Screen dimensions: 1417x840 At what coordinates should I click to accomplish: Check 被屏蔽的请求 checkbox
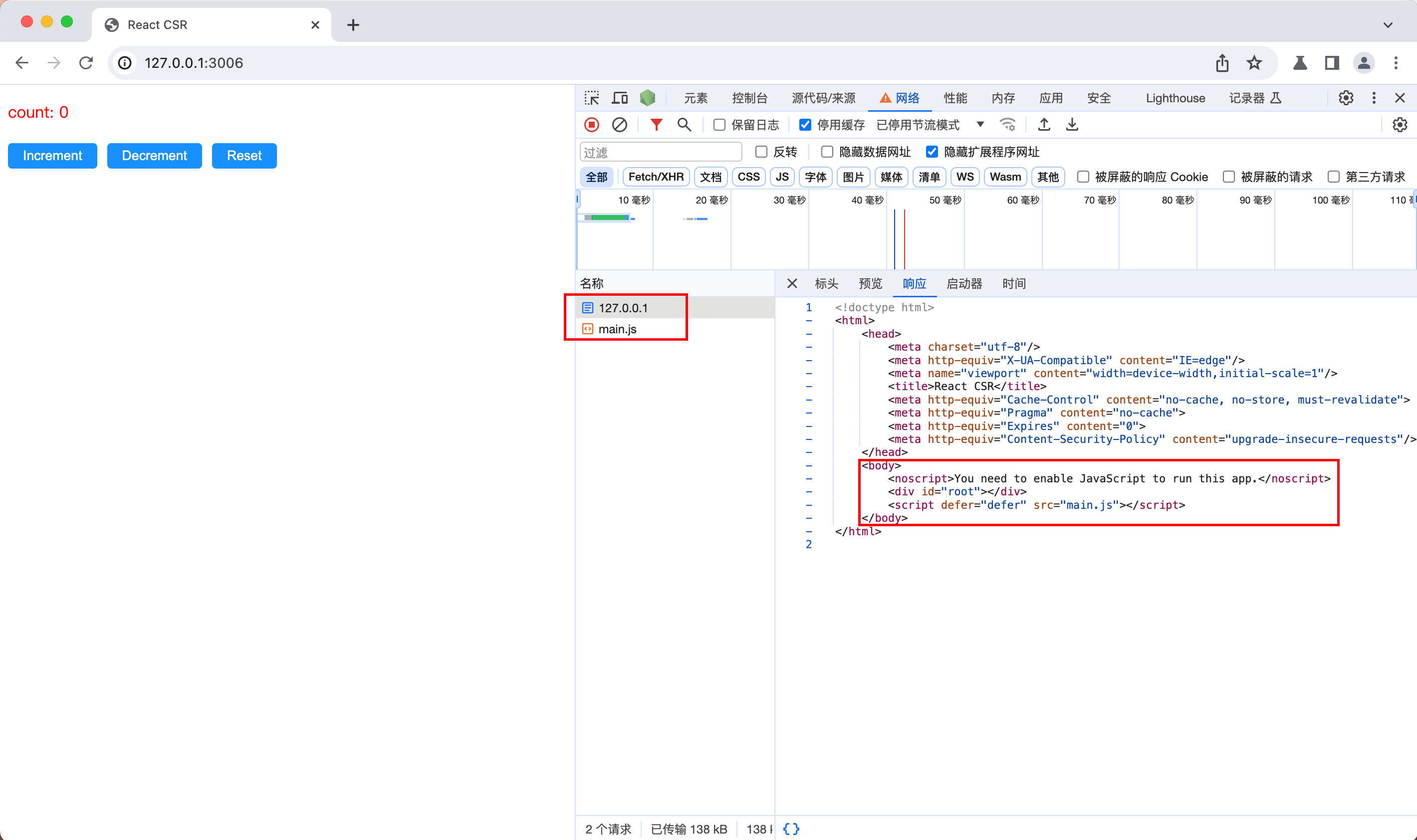click(1228, 177)
